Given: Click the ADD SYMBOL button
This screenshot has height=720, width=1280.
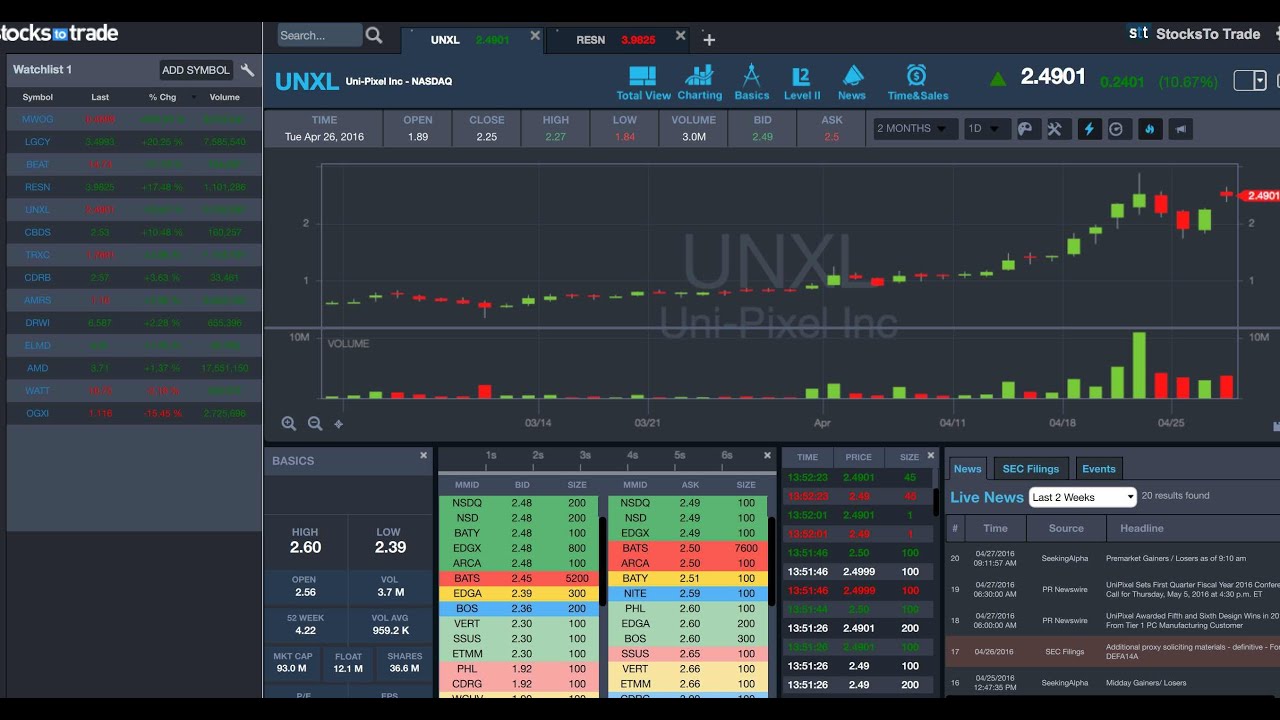Looking at the screenshot, I should pos(196,70).
